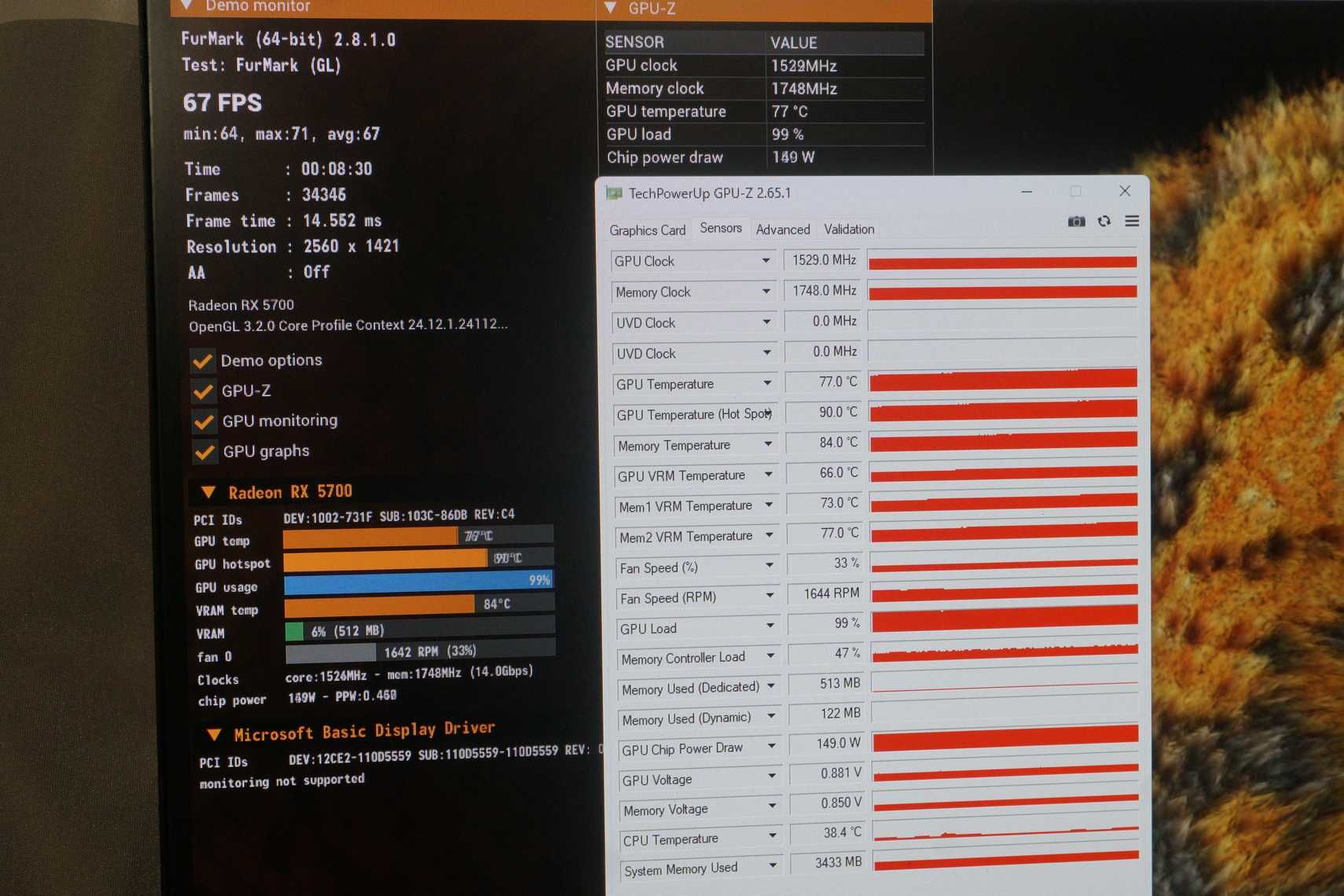Screen dimensions: 1344x896
Task: Minimize the TechPowerUp GPU-Z window
Action: point(1026,192)
